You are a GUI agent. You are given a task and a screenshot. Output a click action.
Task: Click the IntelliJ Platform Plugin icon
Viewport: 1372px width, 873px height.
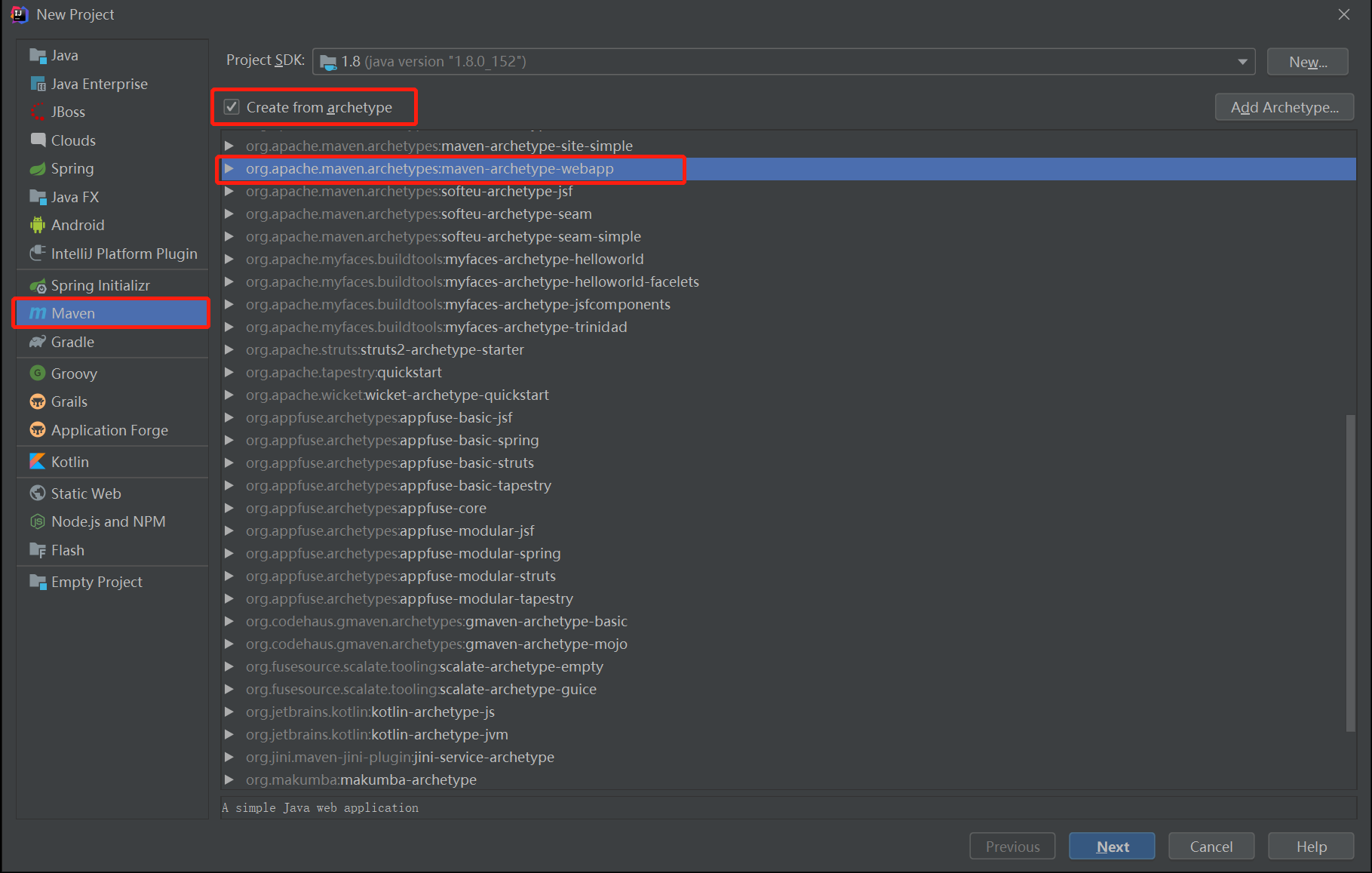[38, 254]
